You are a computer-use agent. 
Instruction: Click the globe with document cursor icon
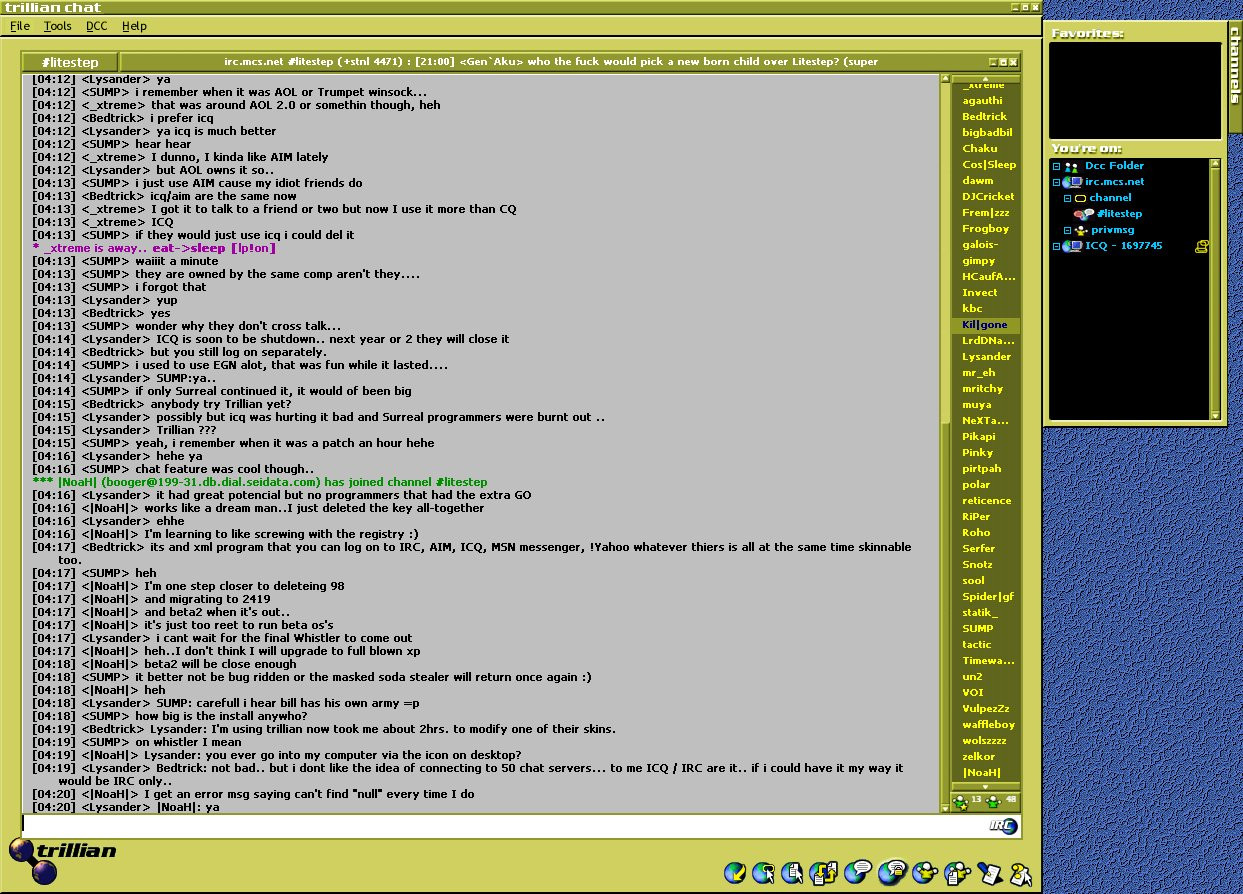[794, 873]
